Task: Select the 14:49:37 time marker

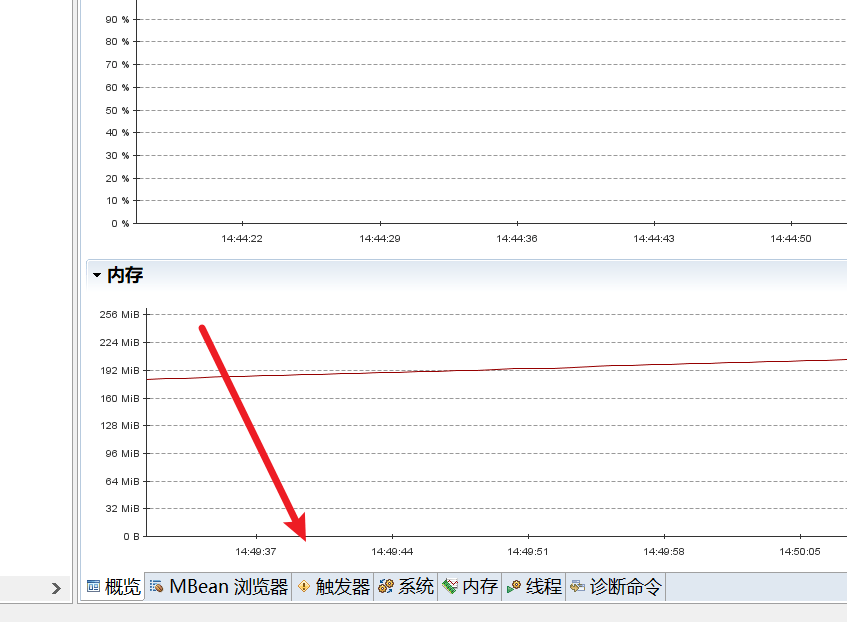Action: (x=256, y=551)
